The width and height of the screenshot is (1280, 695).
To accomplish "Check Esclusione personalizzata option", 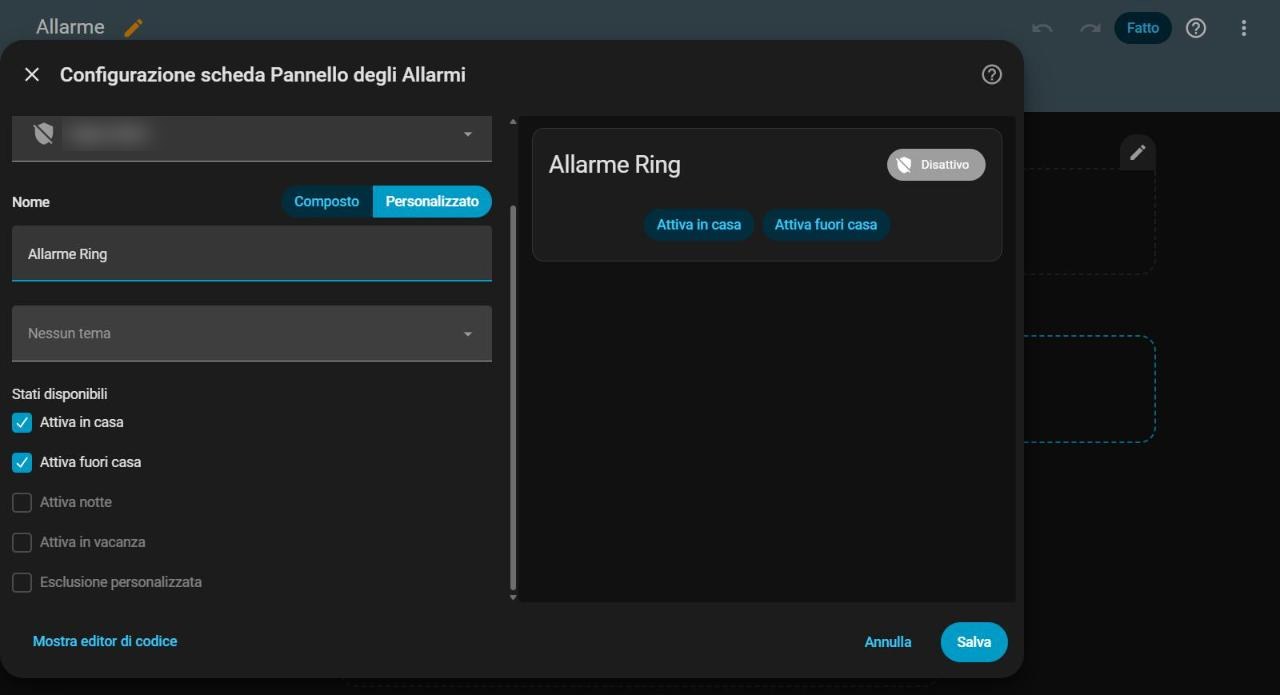I will coord(22,582).
